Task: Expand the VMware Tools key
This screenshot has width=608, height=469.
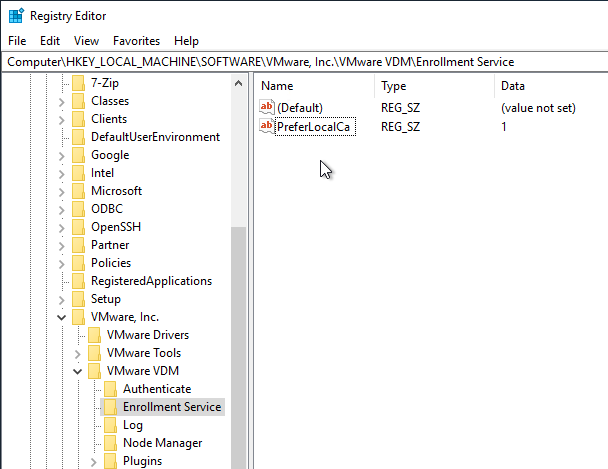Action: tap(78, 354)
